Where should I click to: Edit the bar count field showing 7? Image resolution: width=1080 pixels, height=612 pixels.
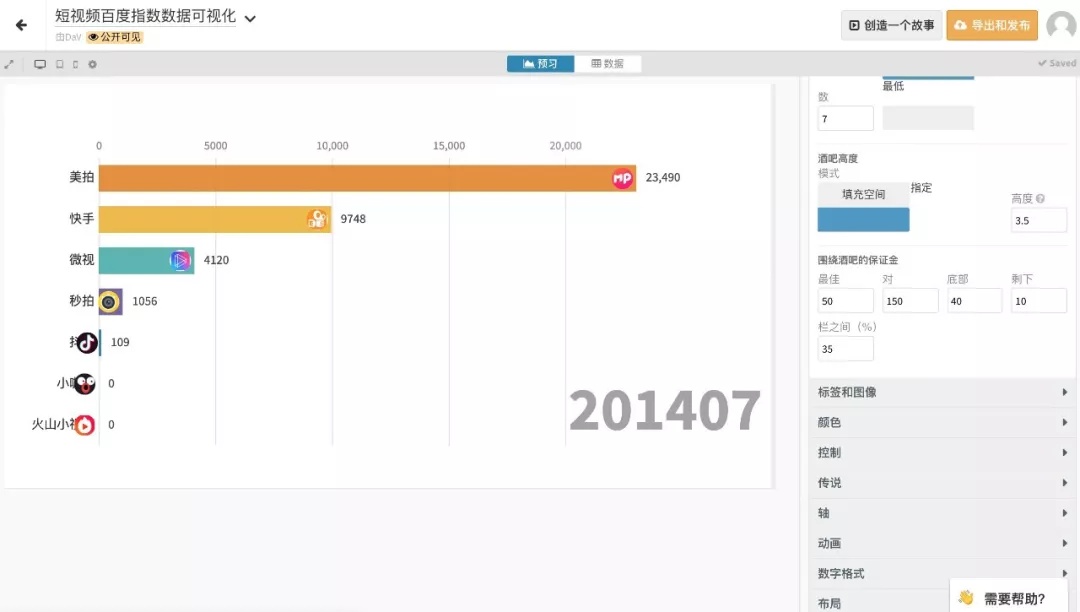pyautogui.click(x=845, y=118)
